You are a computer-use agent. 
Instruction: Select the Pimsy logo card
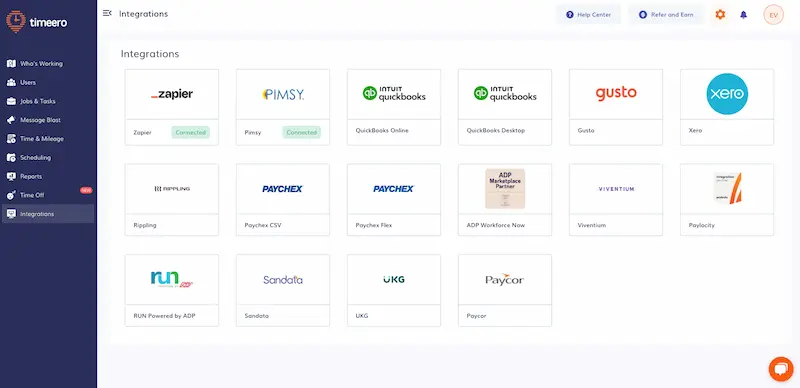(283, 94)
